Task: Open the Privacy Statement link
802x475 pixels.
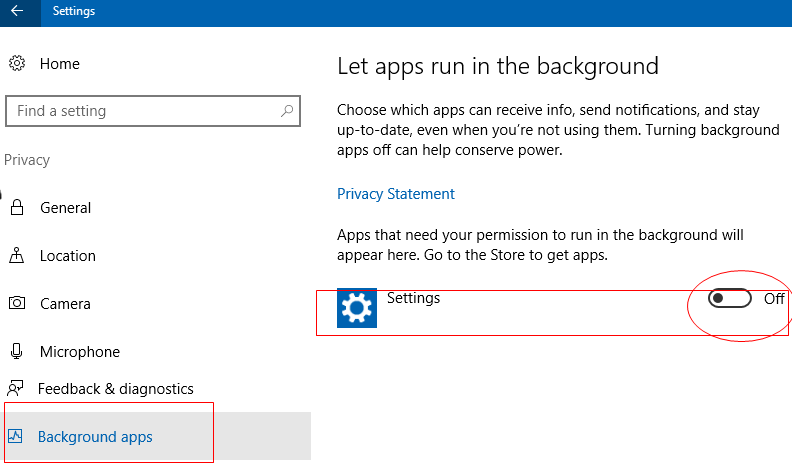Action: [395, 194]
